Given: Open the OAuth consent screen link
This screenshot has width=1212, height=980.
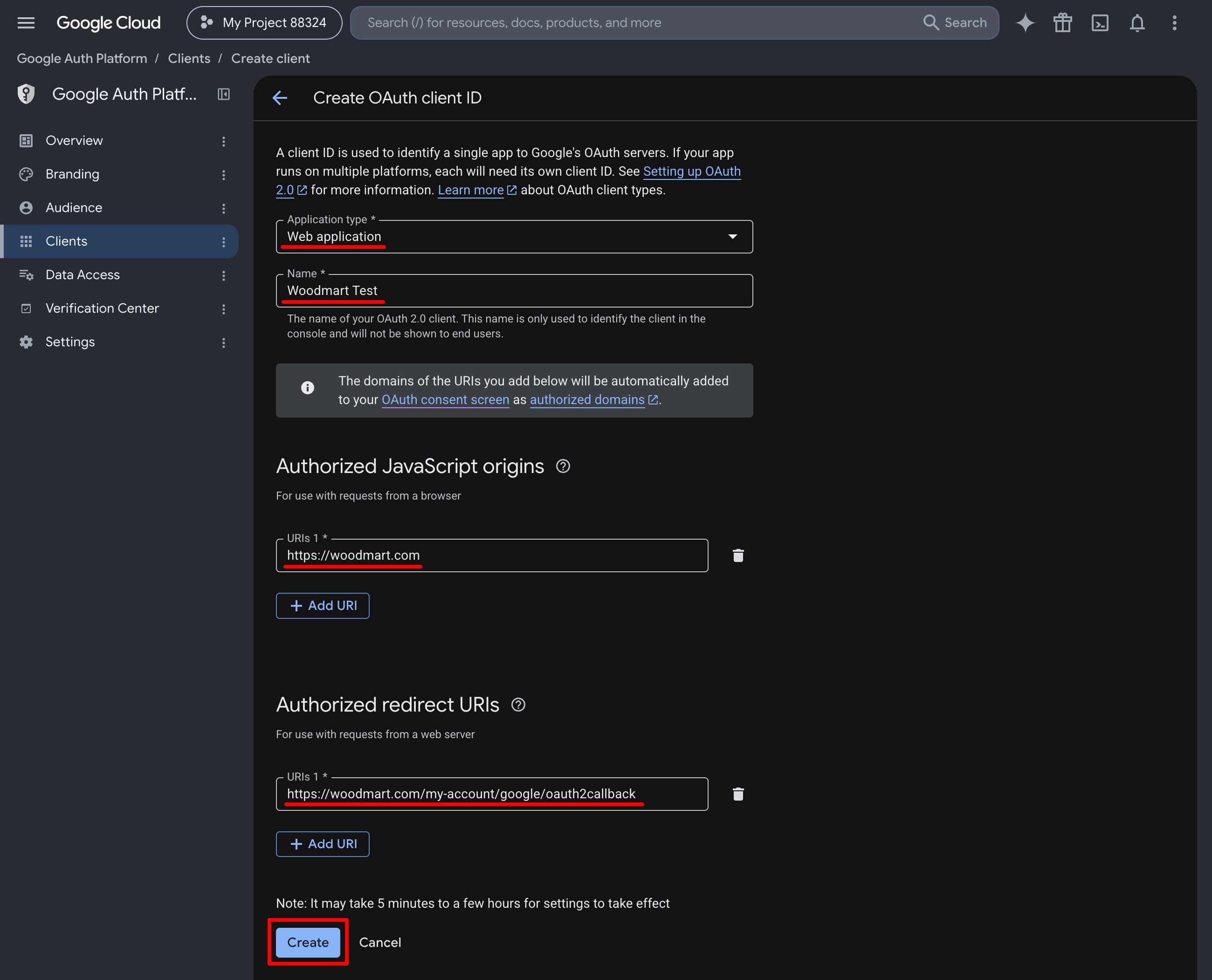Looking at the screenshot, I should click(445, 400).
